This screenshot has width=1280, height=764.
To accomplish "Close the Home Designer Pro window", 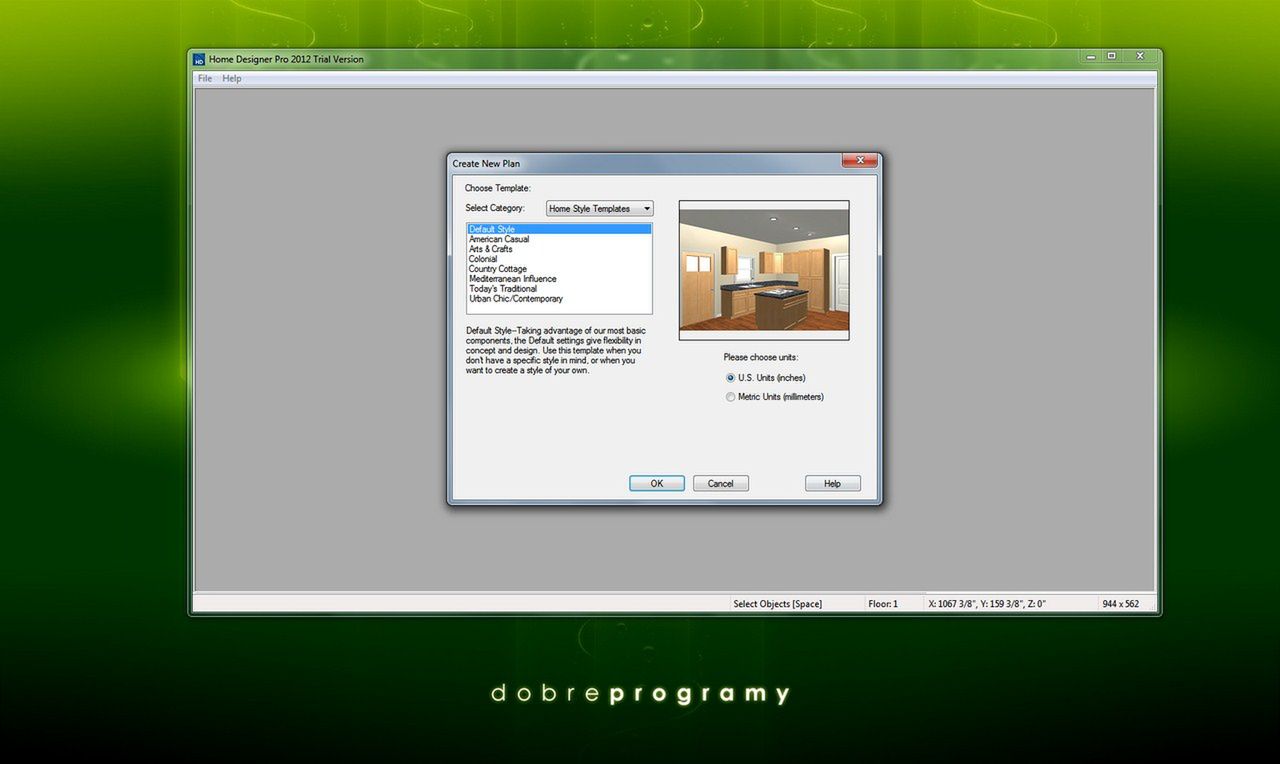I will pyautogui.click(x=1140, y=57).
